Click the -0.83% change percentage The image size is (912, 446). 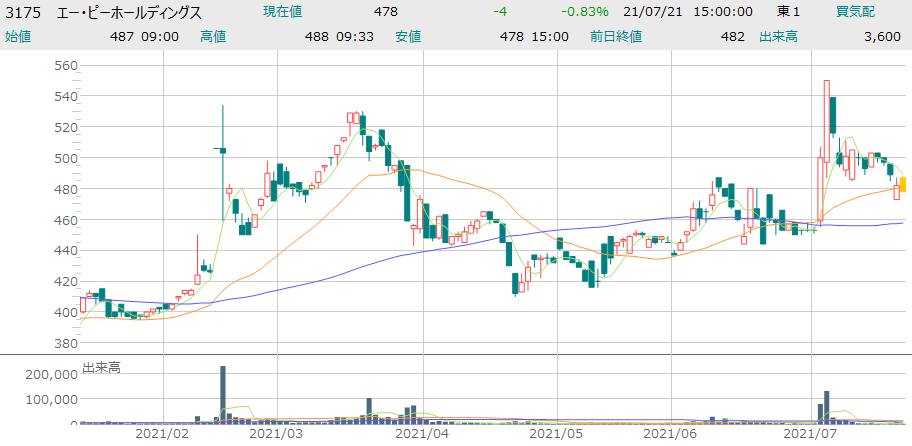(585, 12)
